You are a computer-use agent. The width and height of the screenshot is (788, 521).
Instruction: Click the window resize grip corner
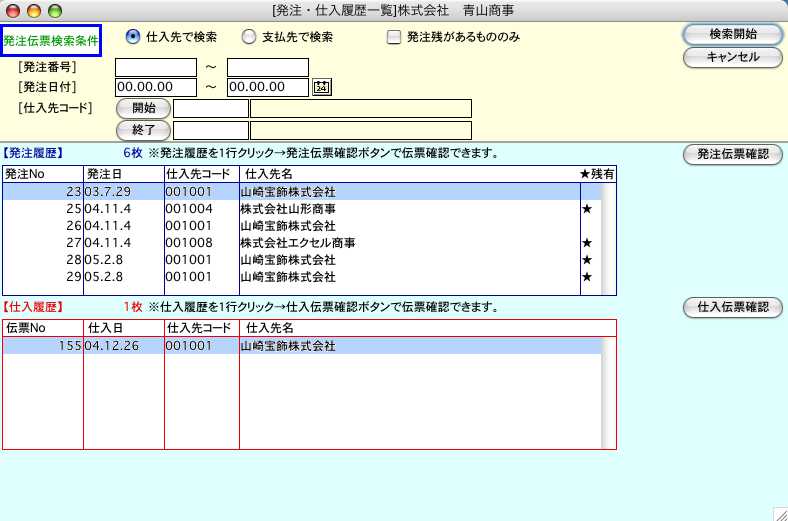(779, 513)
